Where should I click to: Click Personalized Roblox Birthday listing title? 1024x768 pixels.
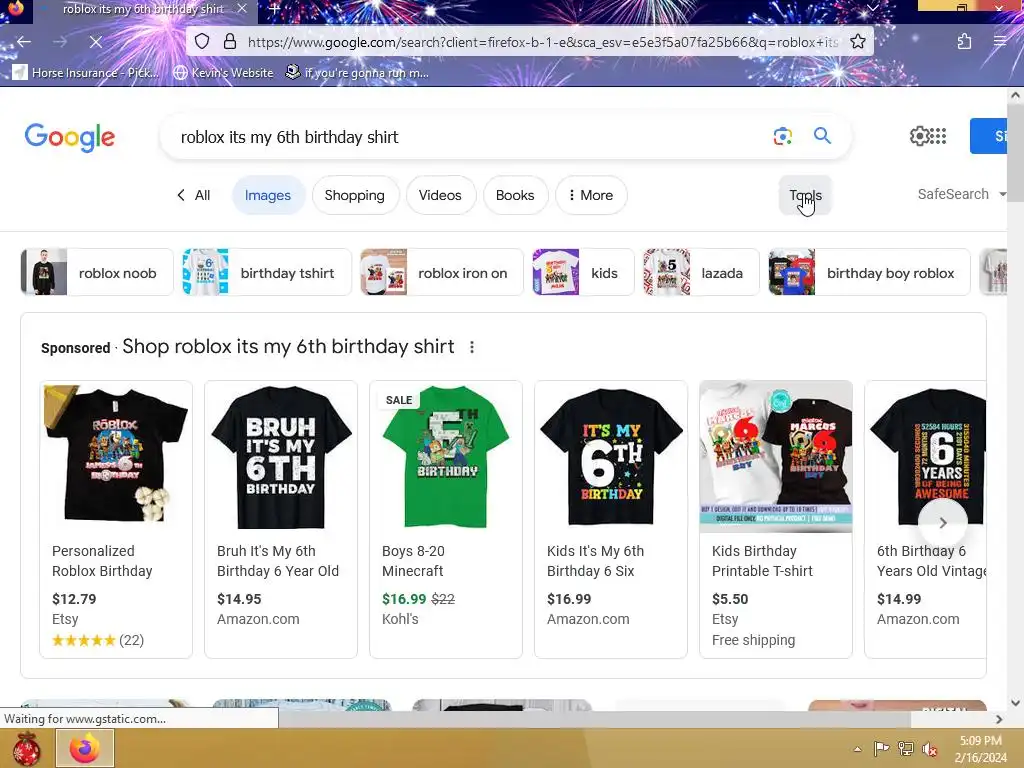point(102,561)
